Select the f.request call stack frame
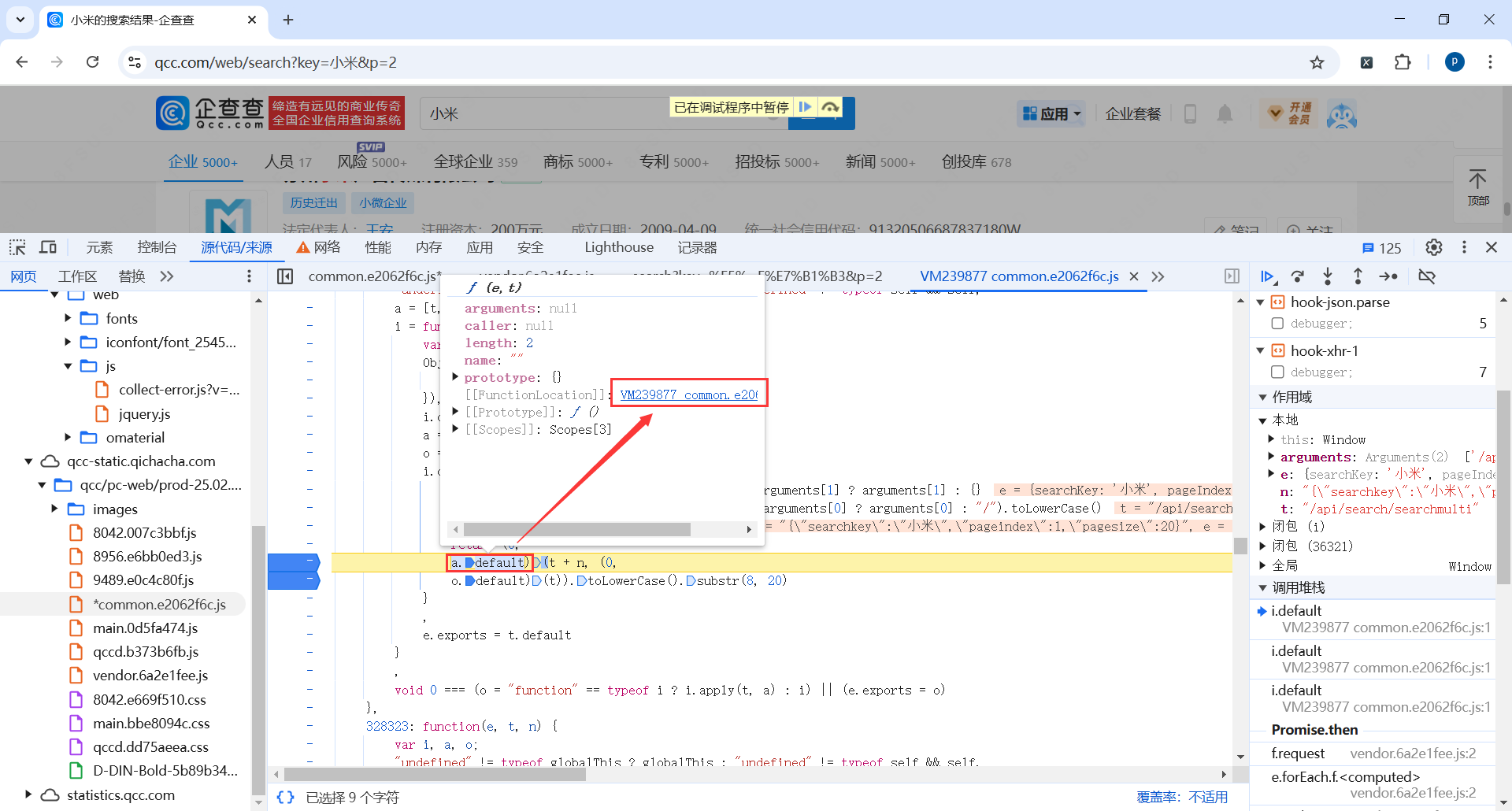The image size is (1512, 811). [x=1374, y=754]
